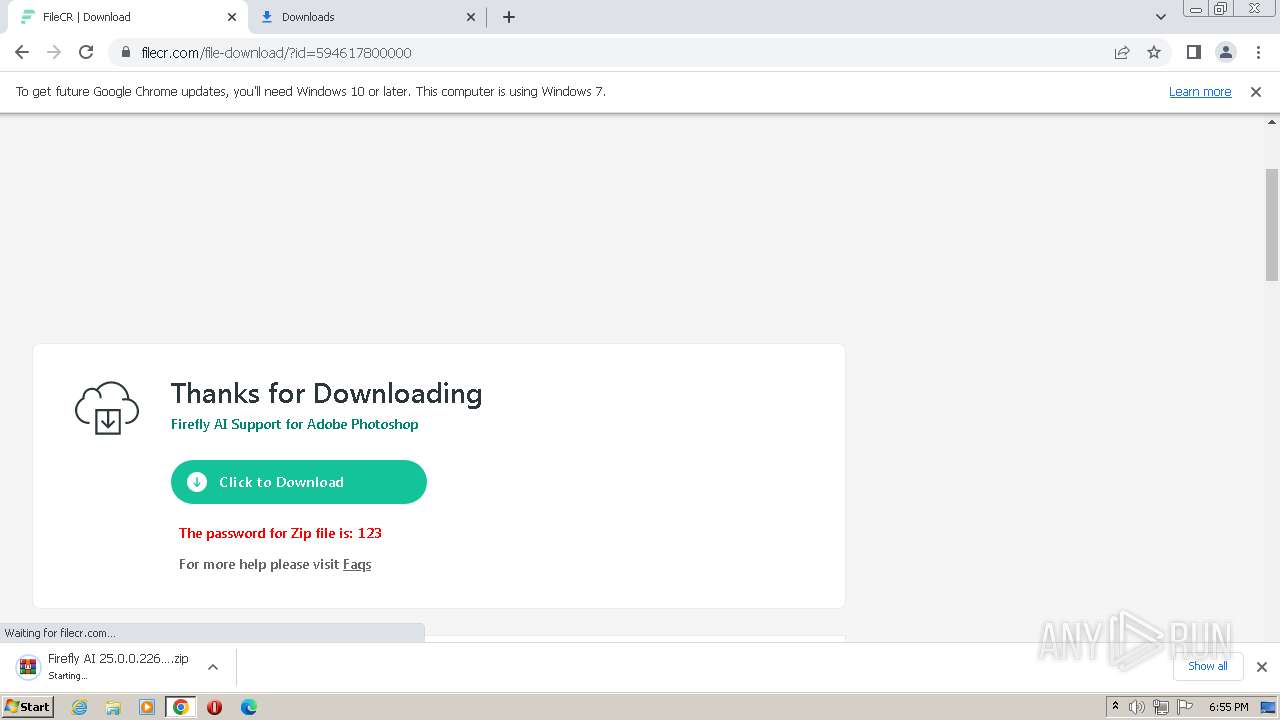Viewport: 1280px width, 720px height.
Task: Click the page vertical scrollbar thumb
Action: [1272, 225]
